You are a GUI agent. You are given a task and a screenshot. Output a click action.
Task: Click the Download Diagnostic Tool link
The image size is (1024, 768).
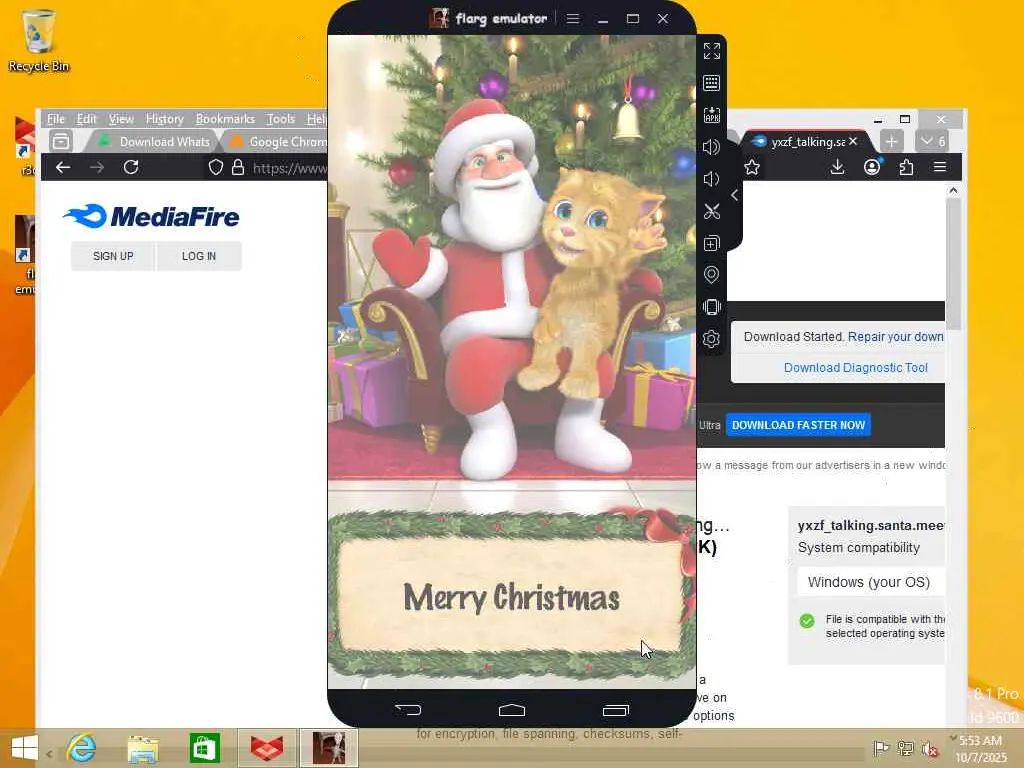click(856, 368)
